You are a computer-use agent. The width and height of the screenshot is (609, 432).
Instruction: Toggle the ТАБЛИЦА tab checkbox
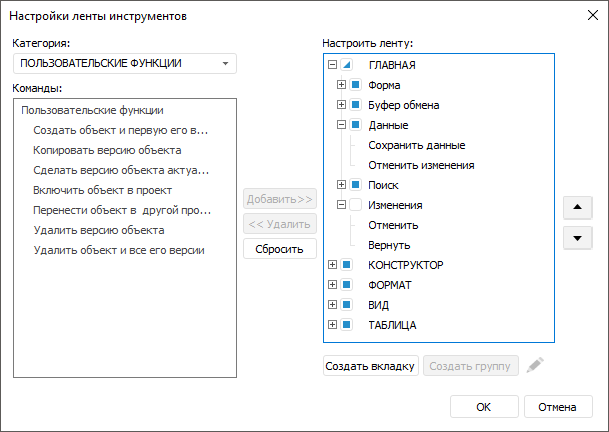click(346, 325)
